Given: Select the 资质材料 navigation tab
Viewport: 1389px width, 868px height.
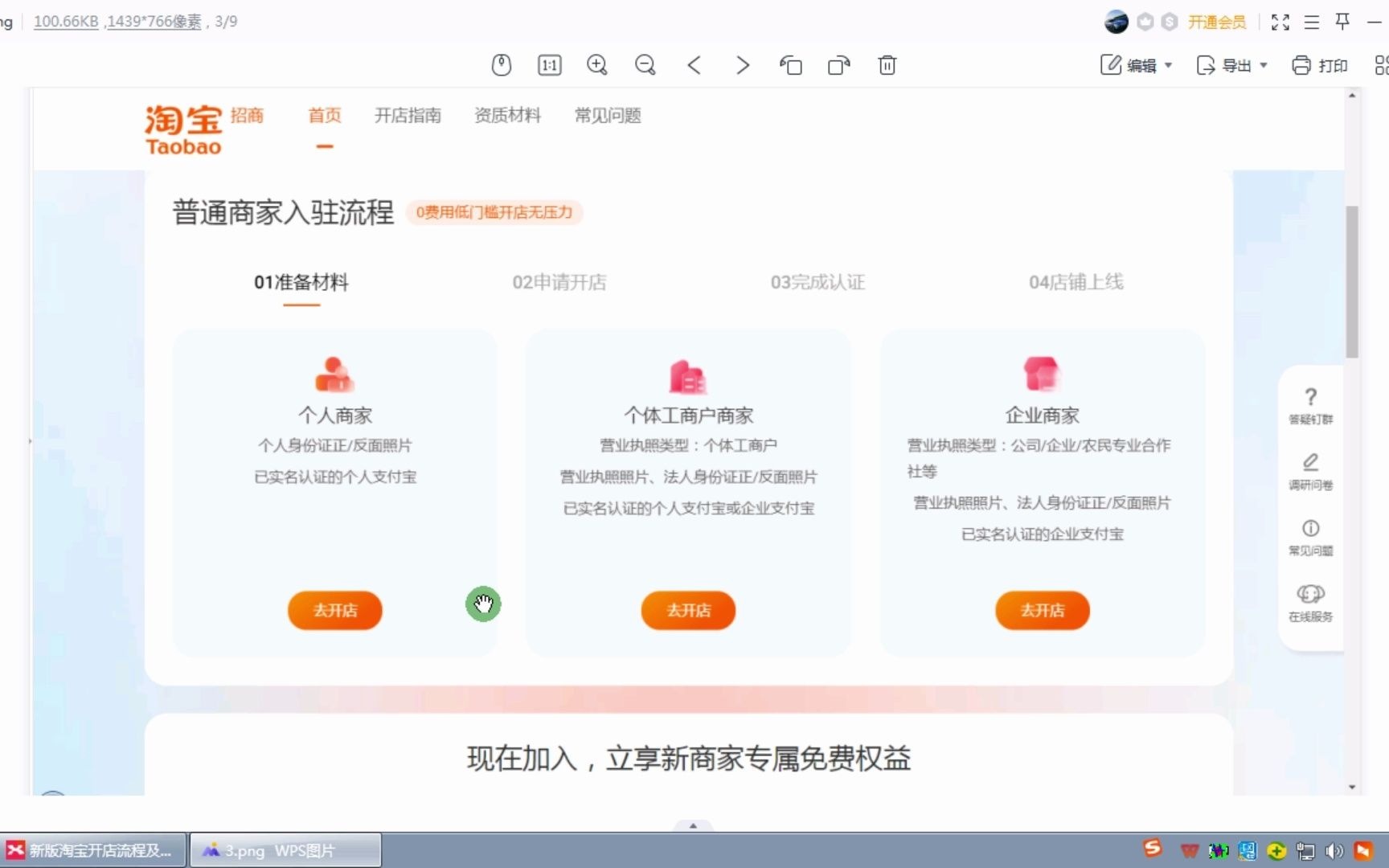Looking at the screenshot, I should point(507,116).
